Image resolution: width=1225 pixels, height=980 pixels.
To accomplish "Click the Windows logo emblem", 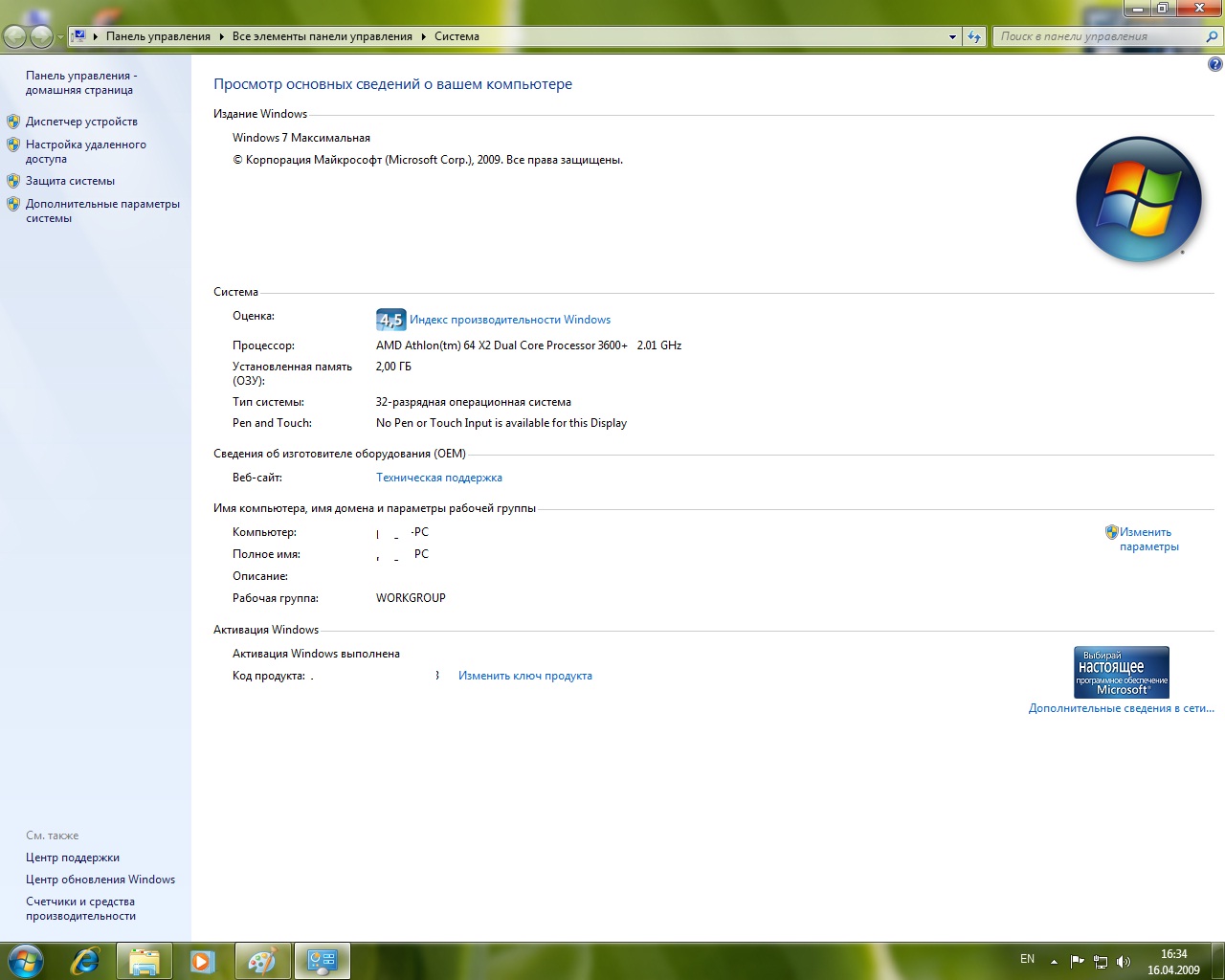I will point(1138,200).
